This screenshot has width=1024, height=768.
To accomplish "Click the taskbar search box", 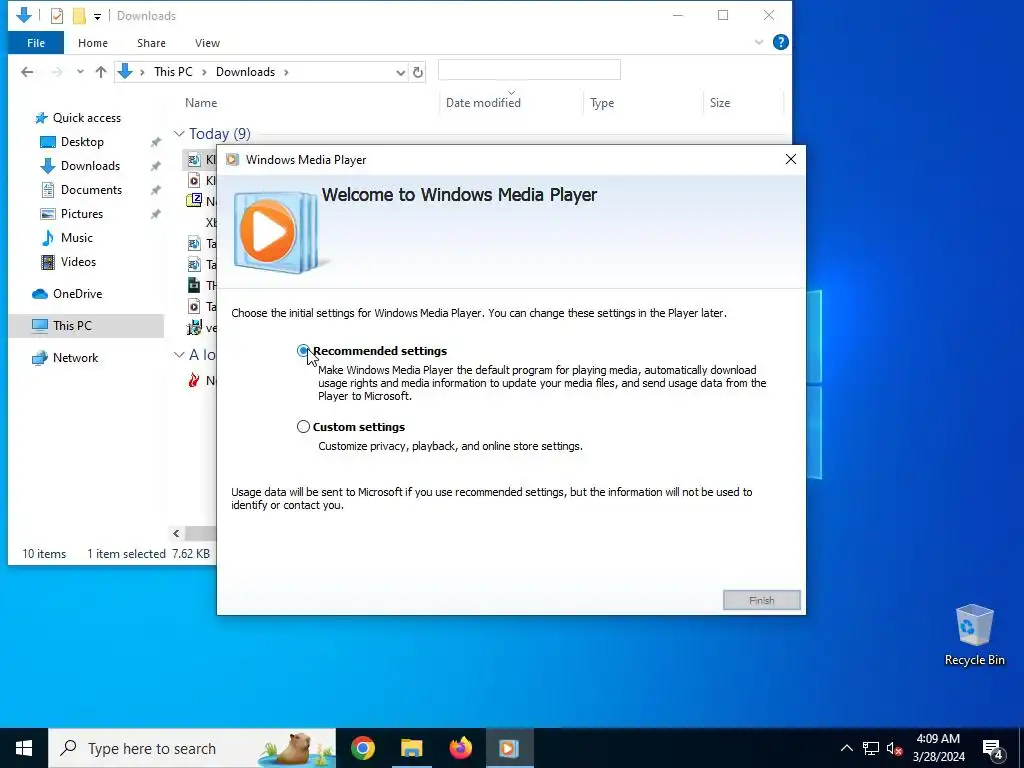I will [192, 748].
